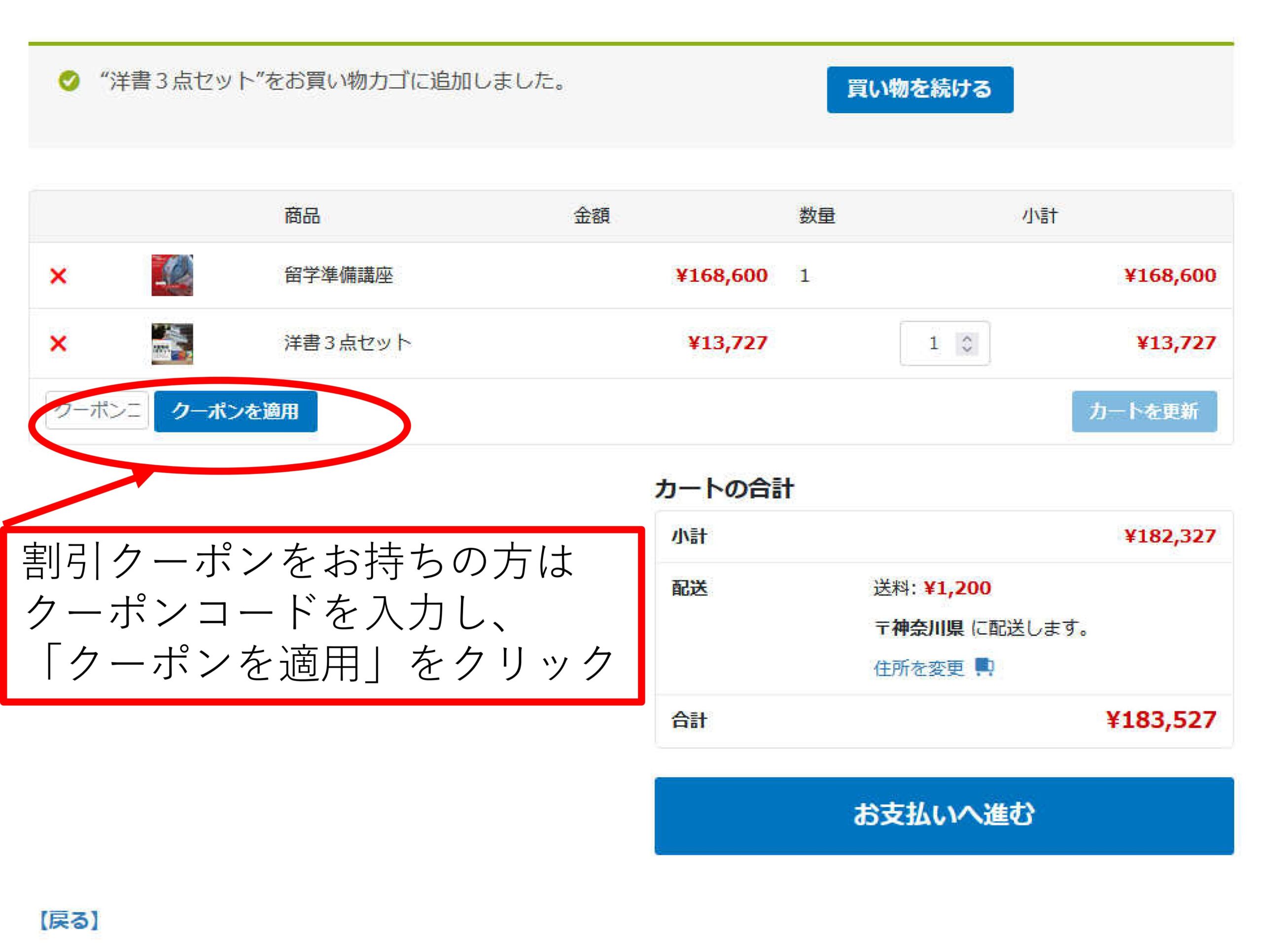Click the ¥183,527 total amount

(x=1160, y=720)
